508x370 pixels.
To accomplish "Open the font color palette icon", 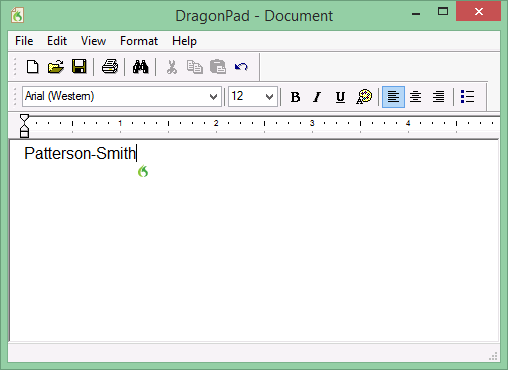I will point(364,97).
